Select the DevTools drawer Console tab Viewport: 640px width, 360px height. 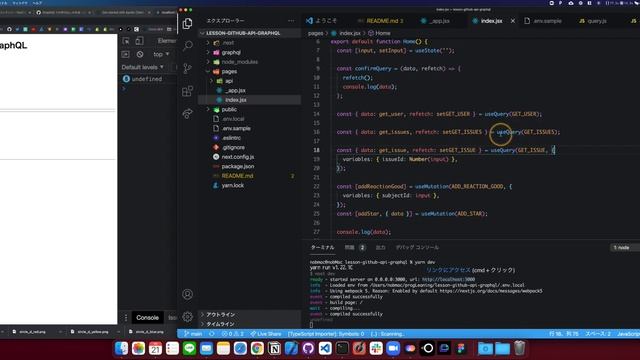[x=147, y=318]
